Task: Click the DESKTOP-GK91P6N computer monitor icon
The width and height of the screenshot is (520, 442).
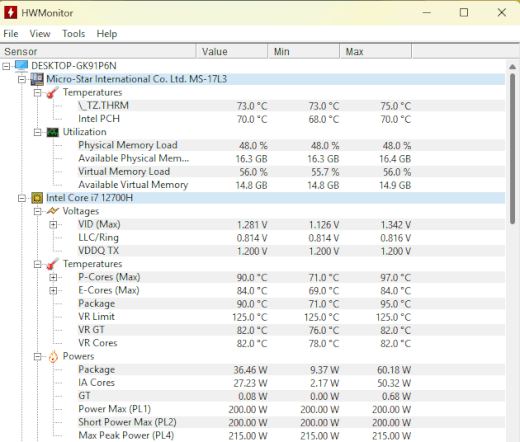Action: point(21,66)
